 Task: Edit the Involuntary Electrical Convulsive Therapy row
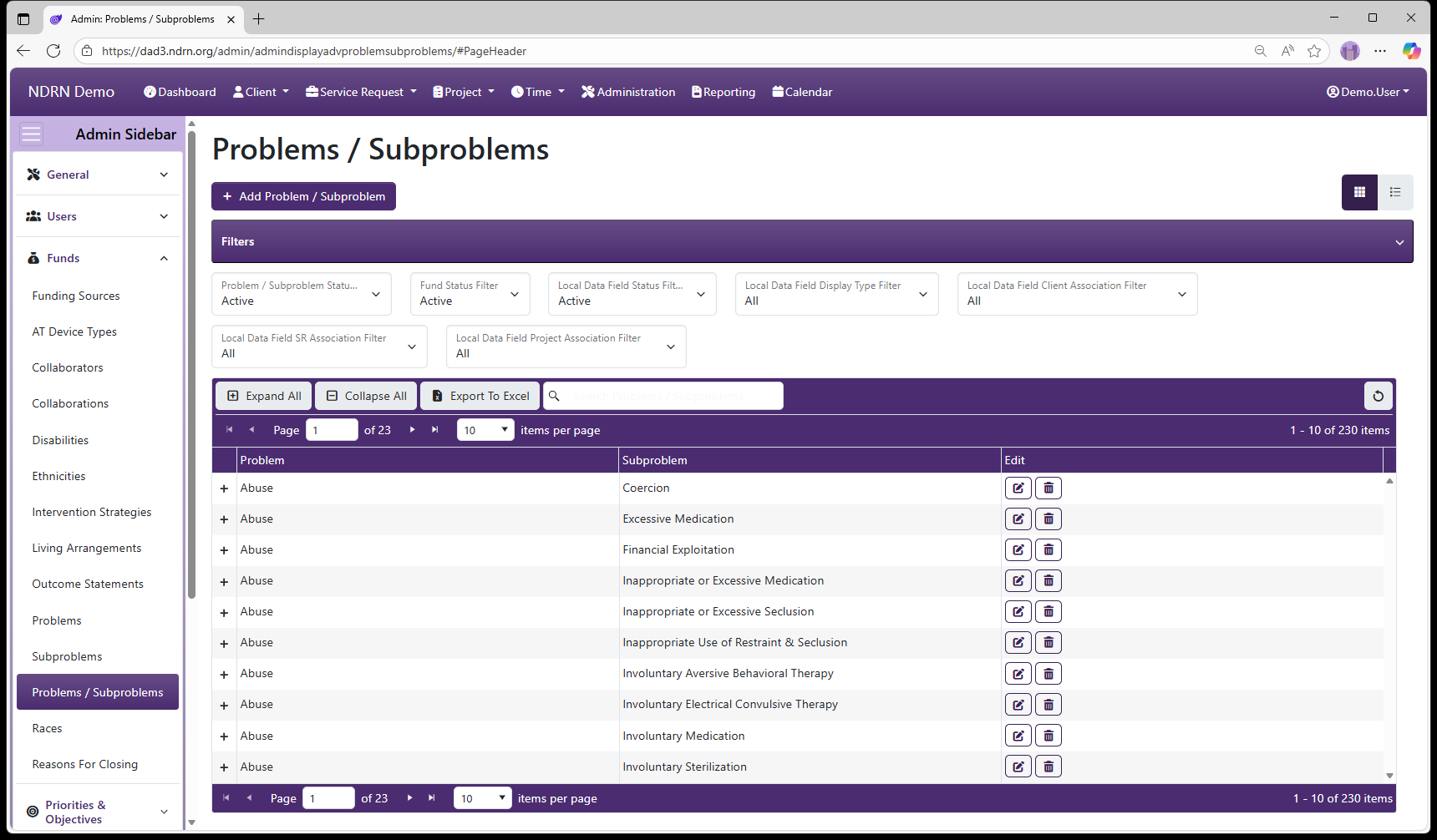point(1018,704)
